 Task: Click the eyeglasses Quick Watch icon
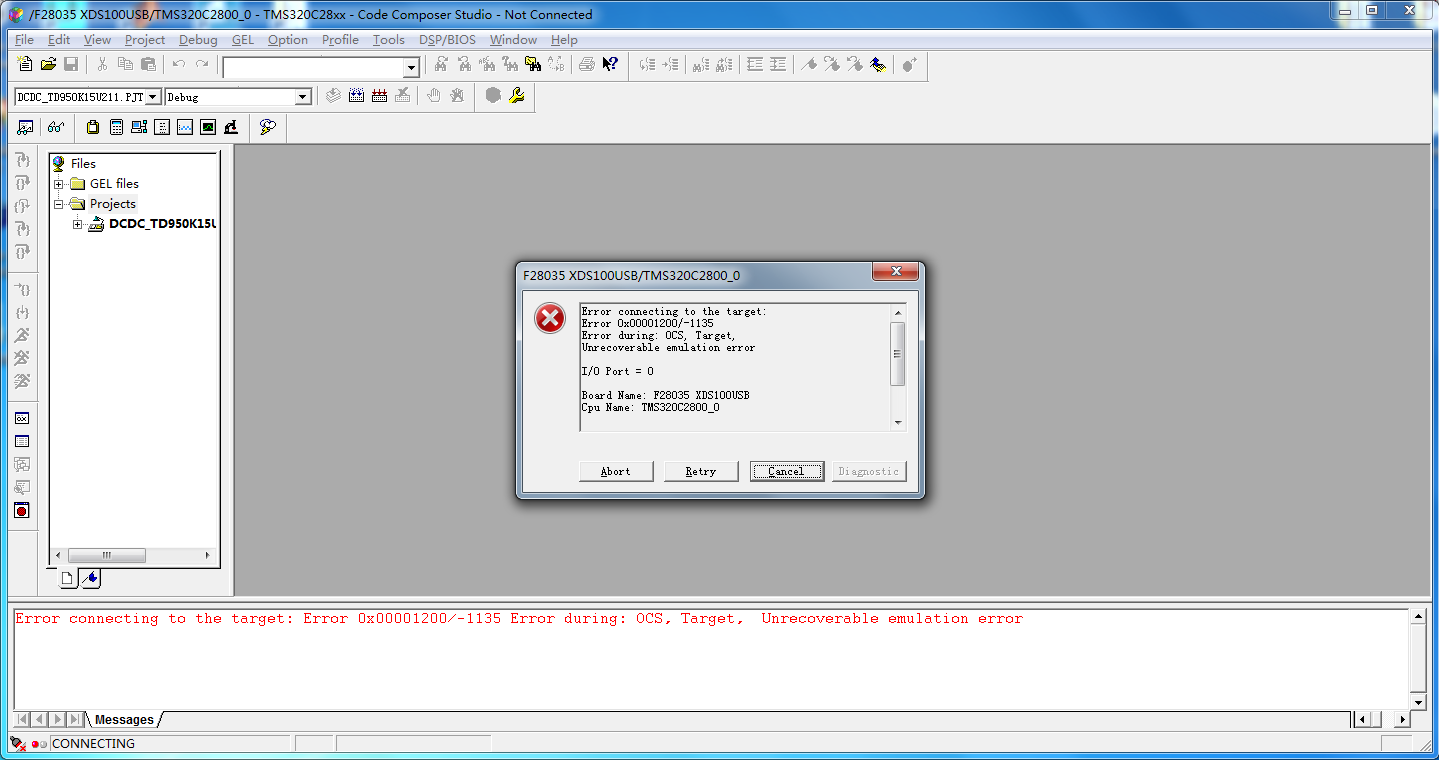[x=56, y=127]
